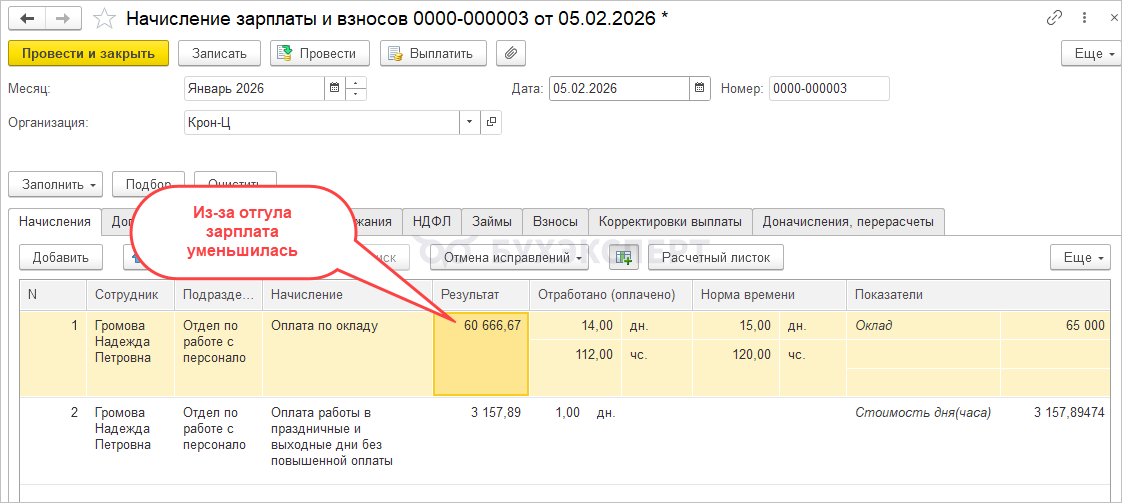This screenshot has width=1122, height=503.
Task: Switch to the НДФЛ tab
Action: (x=432, y=222)
